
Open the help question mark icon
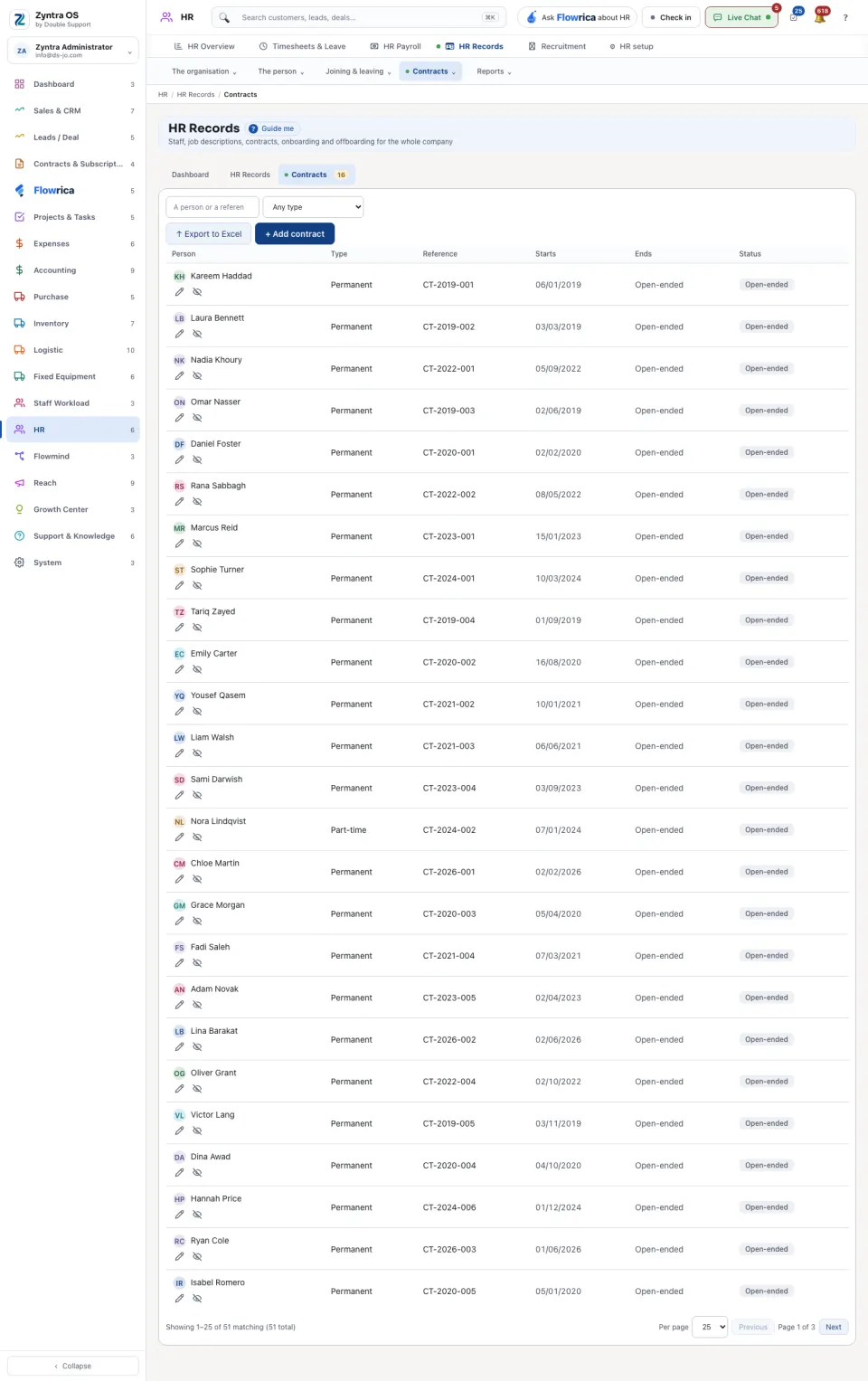tap(845, 17)
